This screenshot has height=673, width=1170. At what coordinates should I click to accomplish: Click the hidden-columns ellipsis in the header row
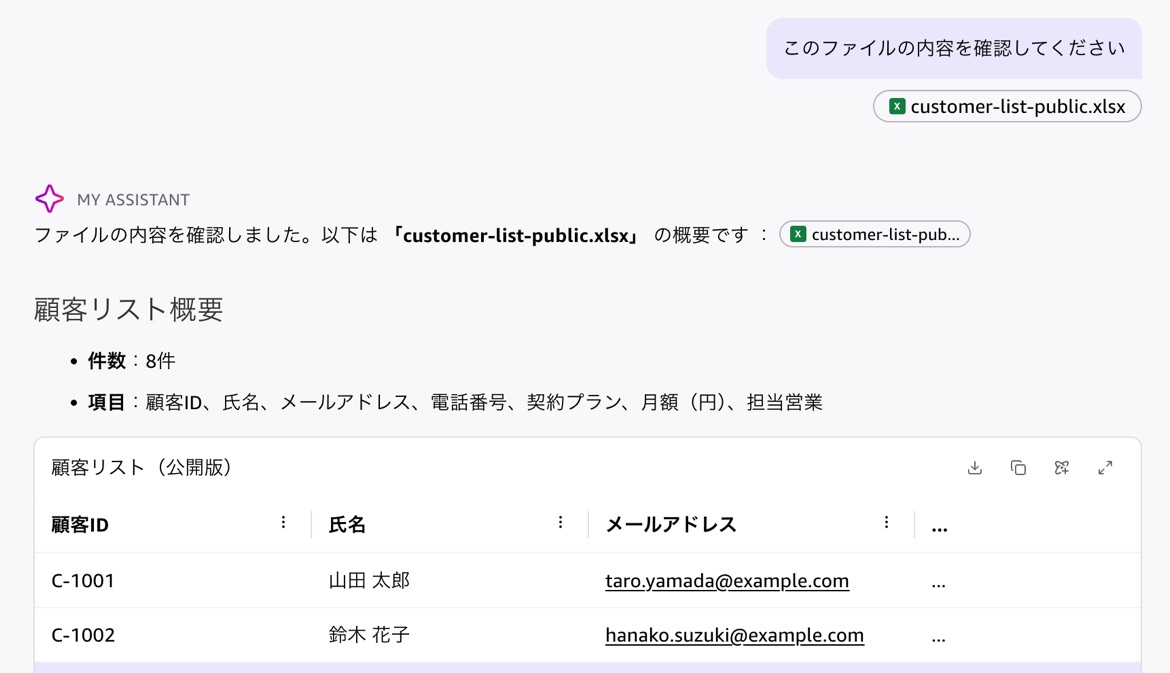click(939, 528)
